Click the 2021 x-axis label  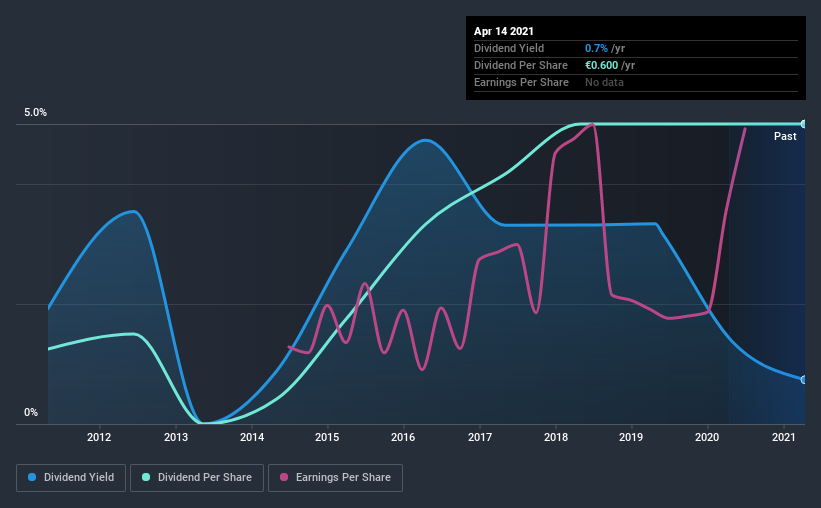[x=784, y=437]
